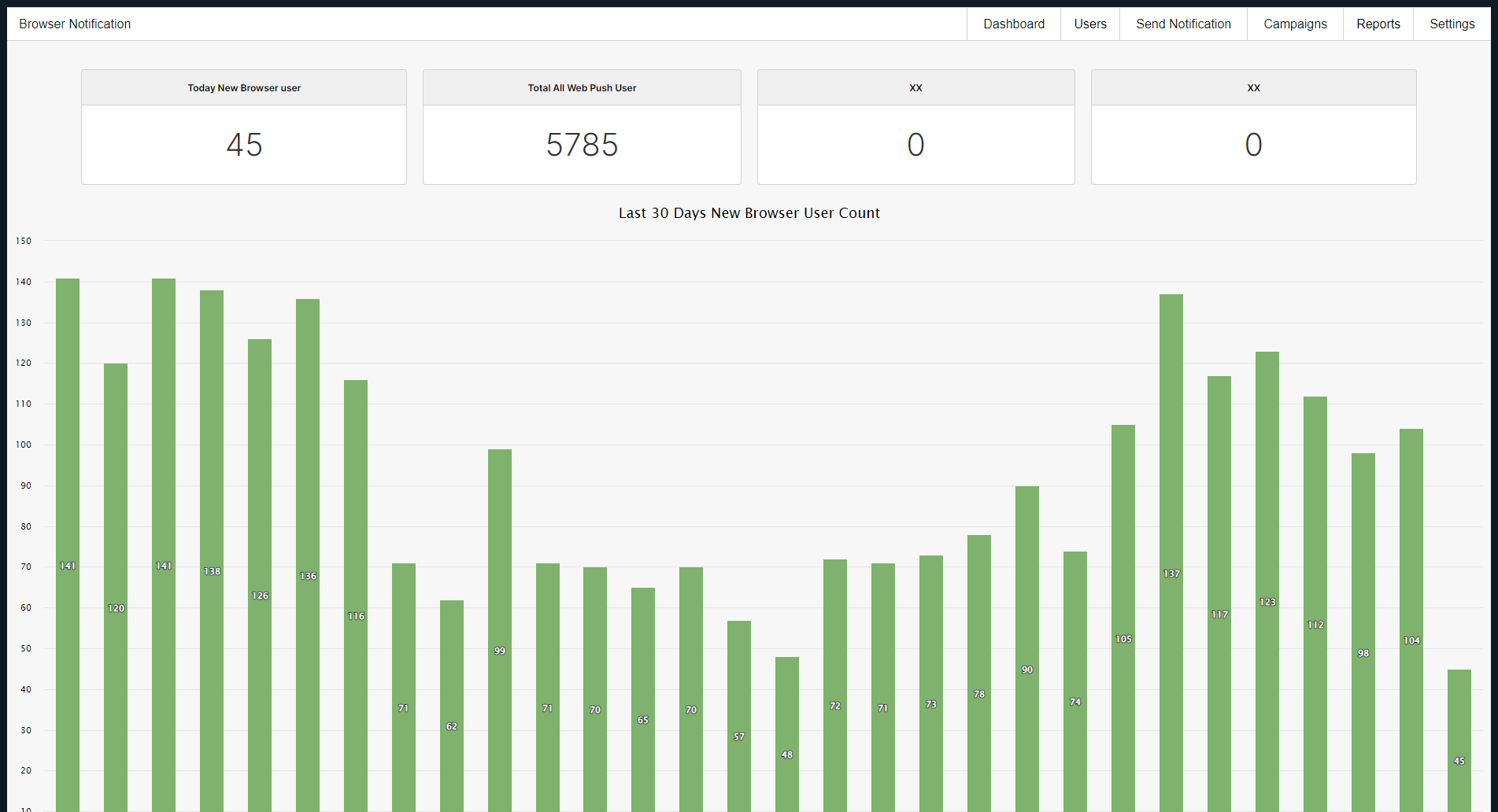This screenshot has height=812, width=1498.
Task: Click the bar labeled 74
Action: (x=1075, y=681)
